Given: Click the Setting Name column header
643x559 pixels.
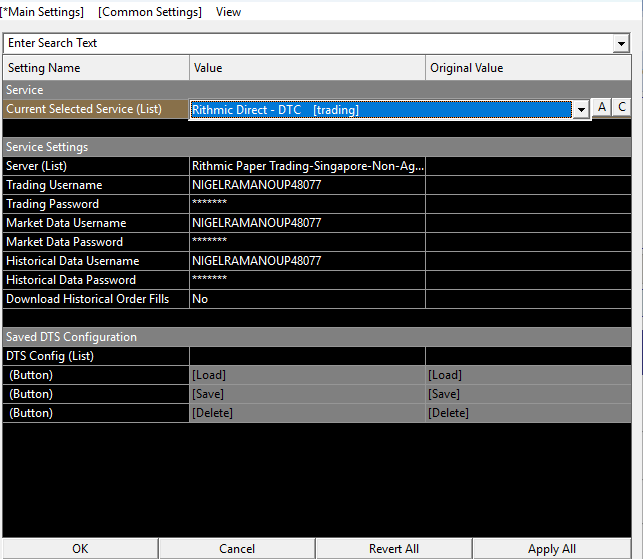Looking at the screenshot, I should 96,68.
